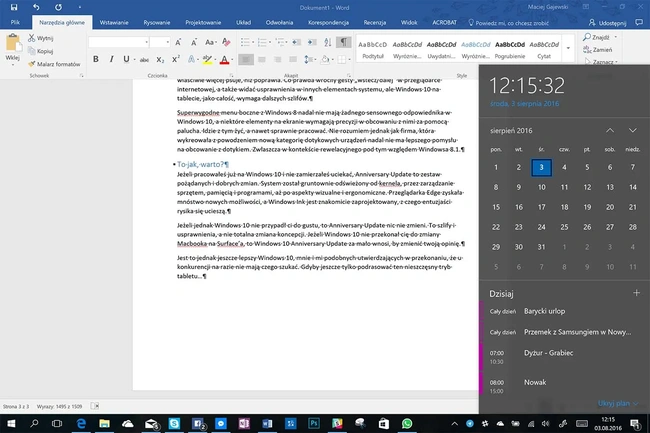Open text effects glowing A tool
650x433 pixels.
point(191,60)
